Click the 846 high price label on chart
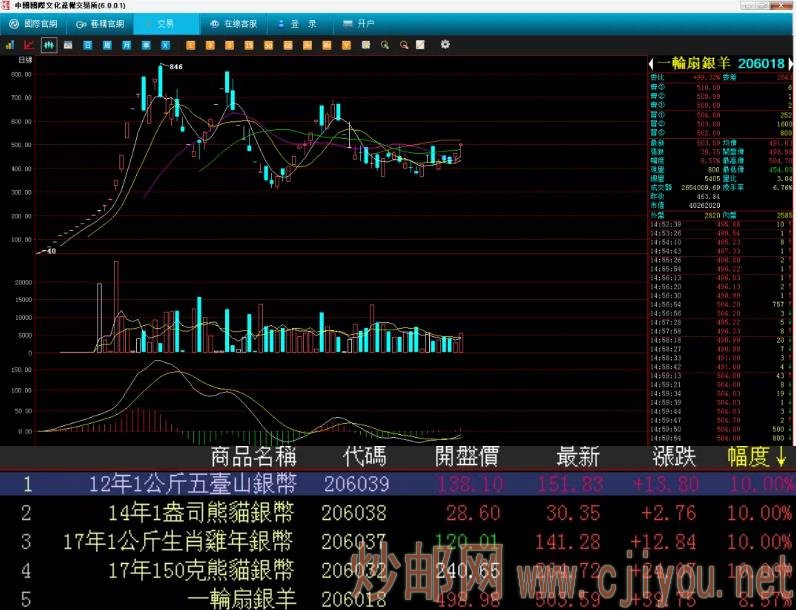 (x=176, y=66)
